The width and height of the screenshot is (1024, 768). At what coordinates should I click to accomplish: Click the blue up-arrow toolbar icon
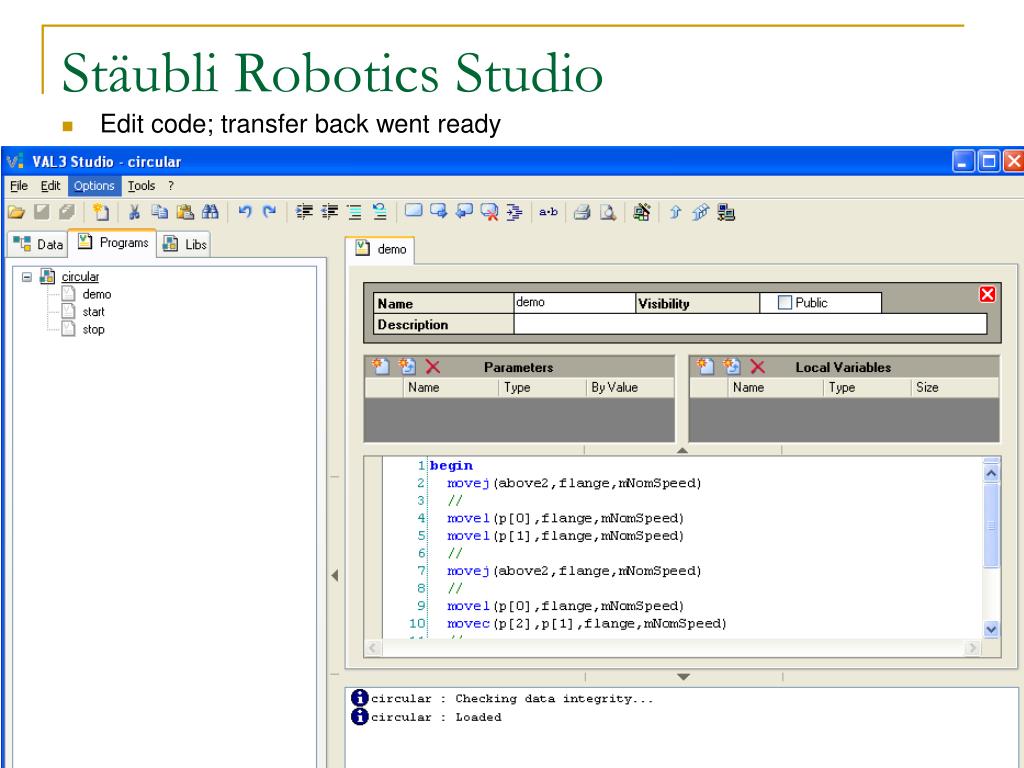[x=675, y=212]
